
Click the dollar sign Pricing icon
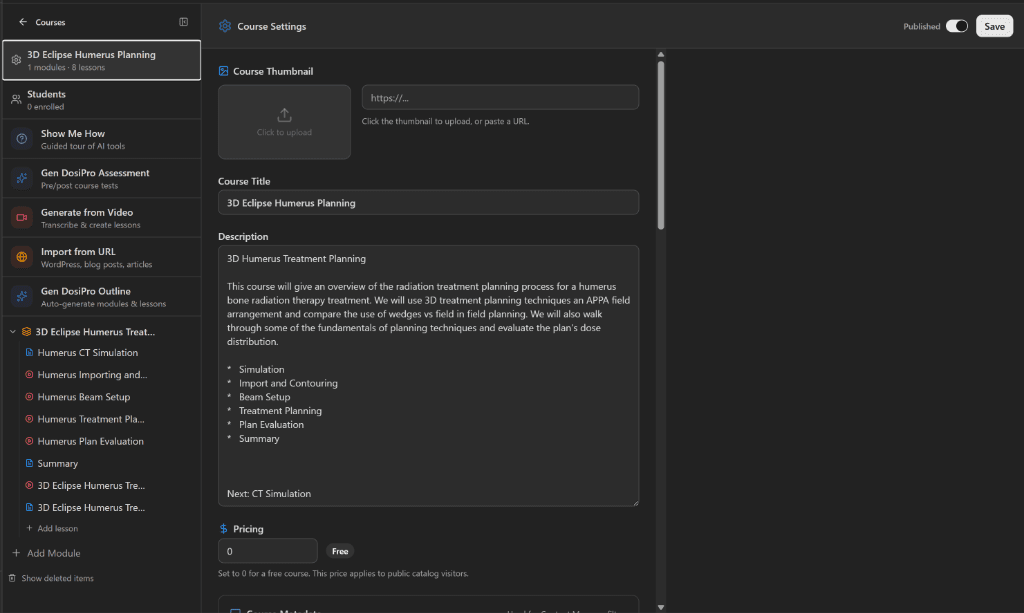click(223, 529)
